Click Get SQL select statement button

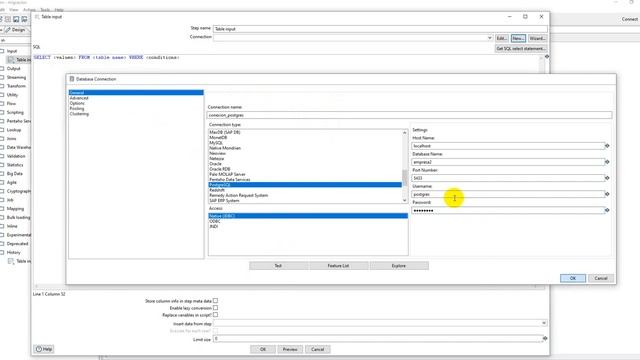520,49
